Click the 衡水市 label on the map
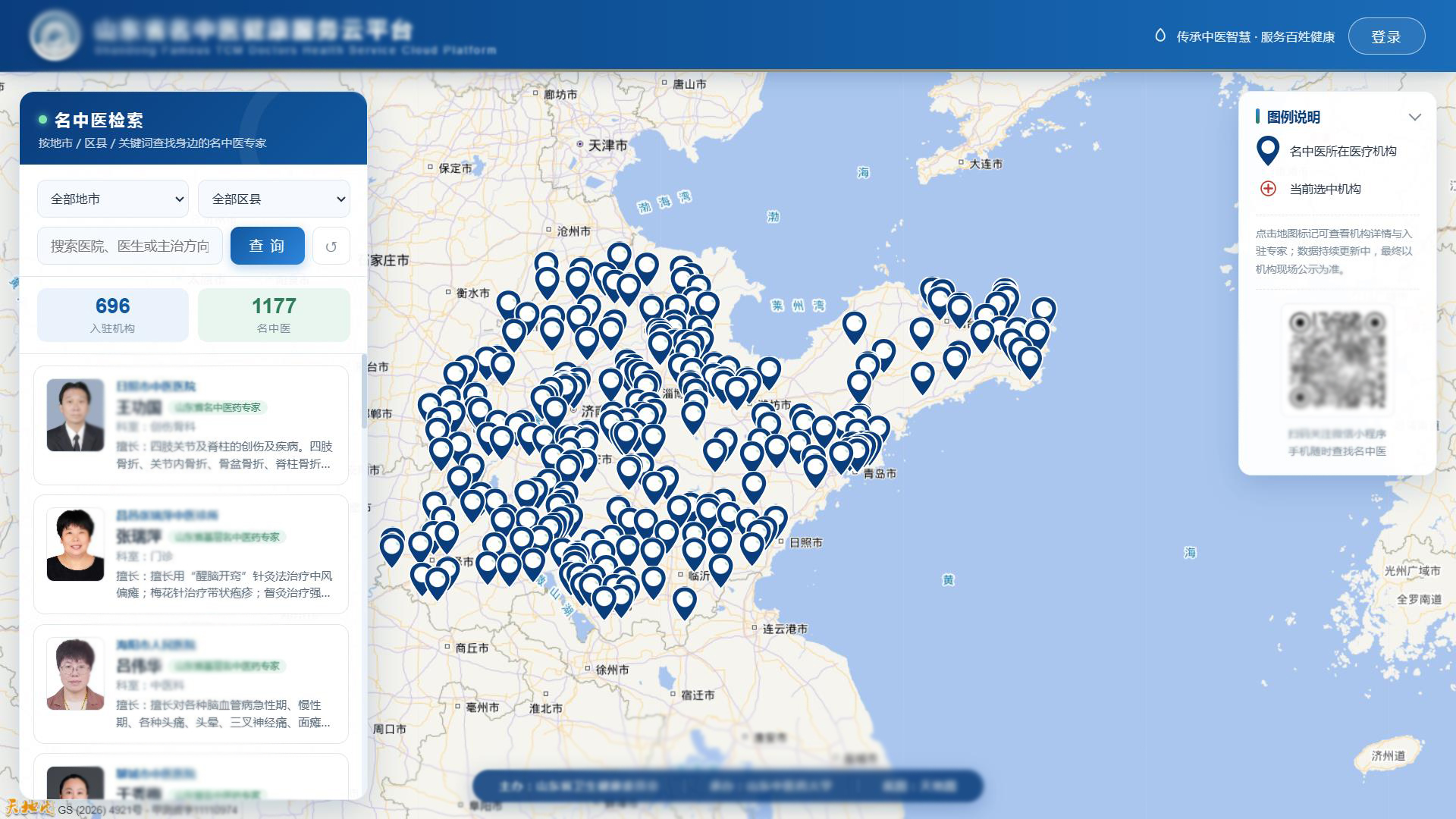The image size is (1456, 819). [x=472, y=293]
